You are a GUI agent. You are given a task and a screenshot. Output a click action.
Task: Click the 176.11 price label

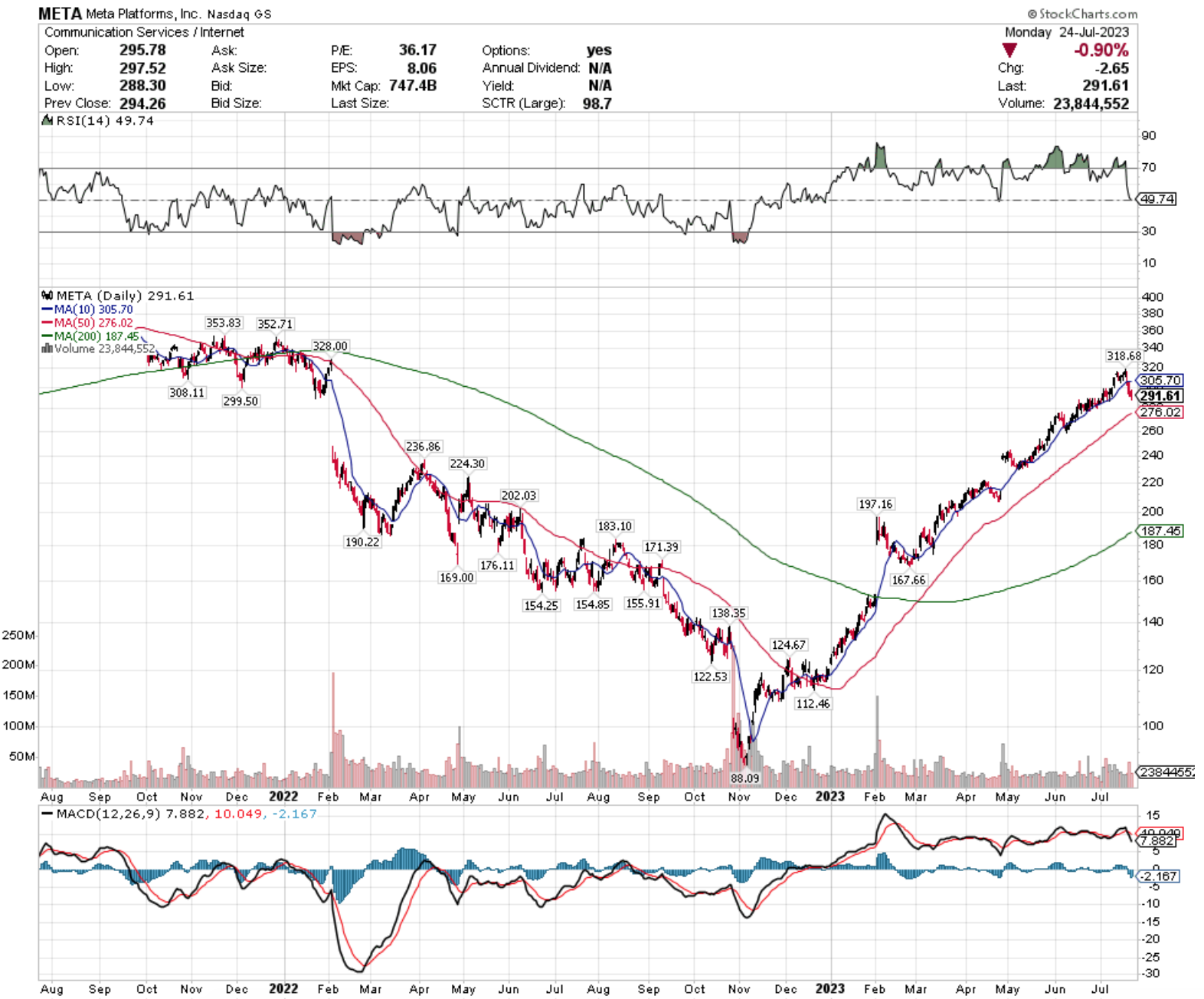click(x=497, y=565)
